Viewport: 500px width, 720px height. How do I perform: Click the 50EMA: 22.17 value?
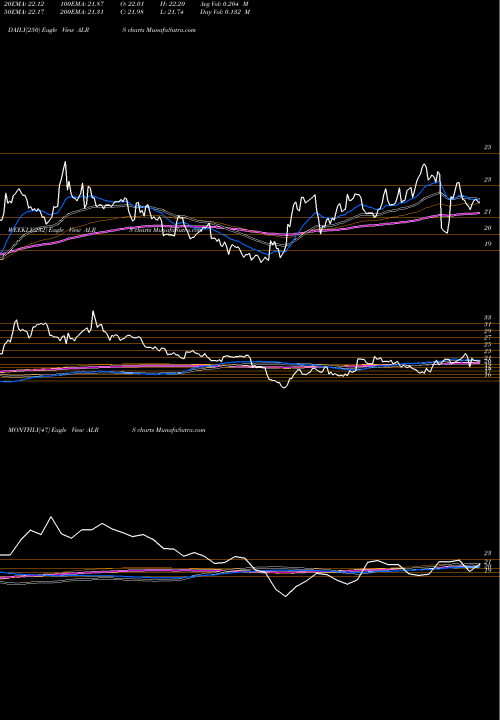click(x=25, y=12)
